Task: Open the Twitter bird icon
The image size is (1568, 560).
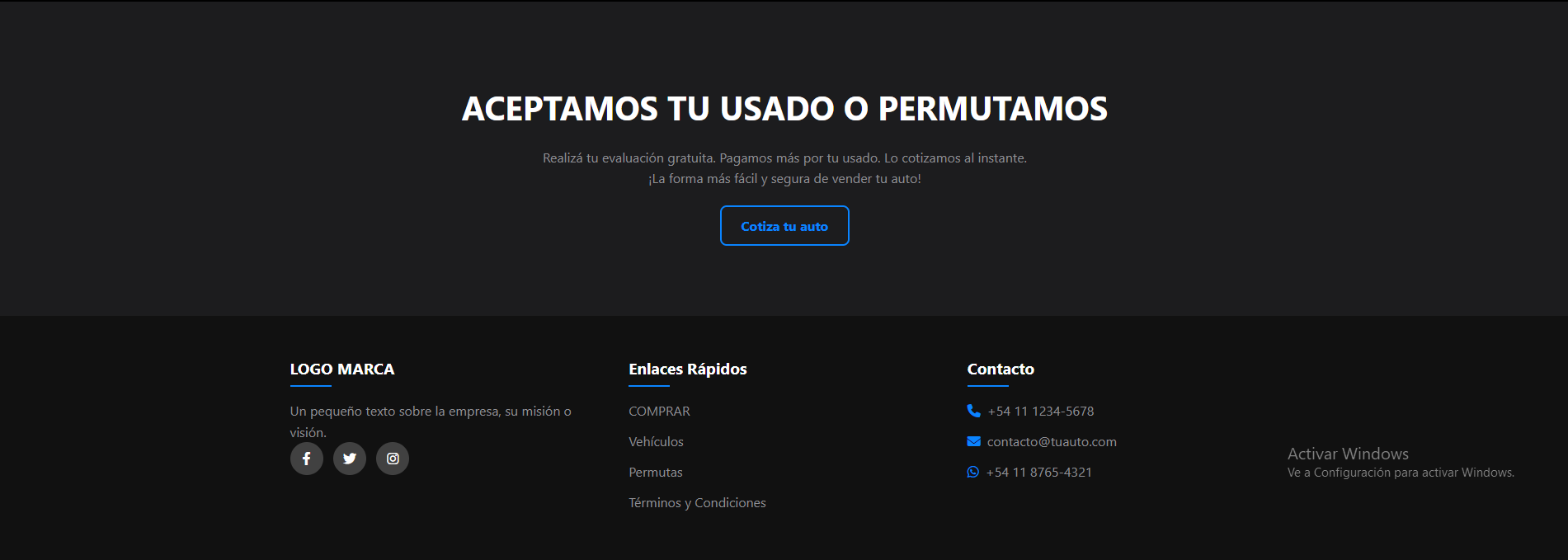Action: click(x=350, y=459)
